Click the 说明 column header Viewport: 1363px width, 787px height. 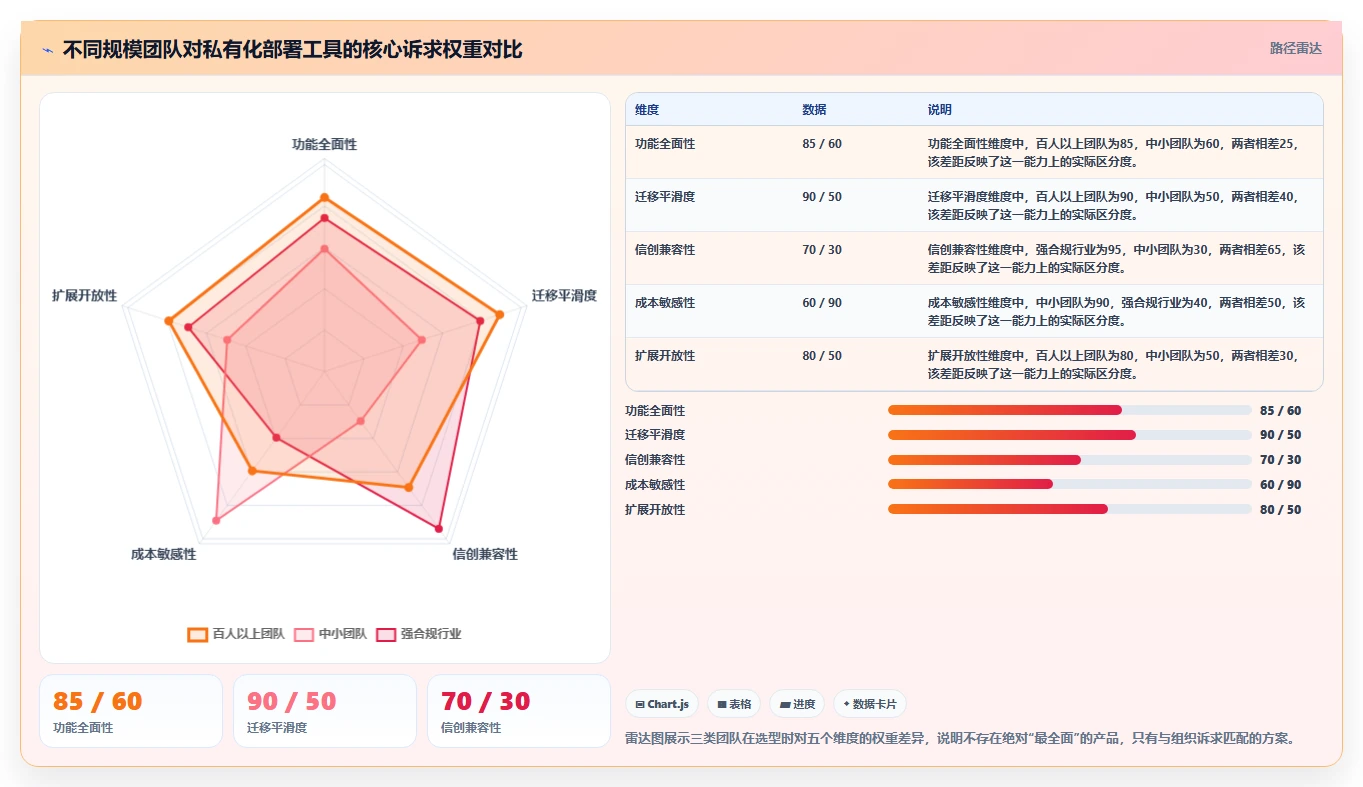tap(940, 110)
